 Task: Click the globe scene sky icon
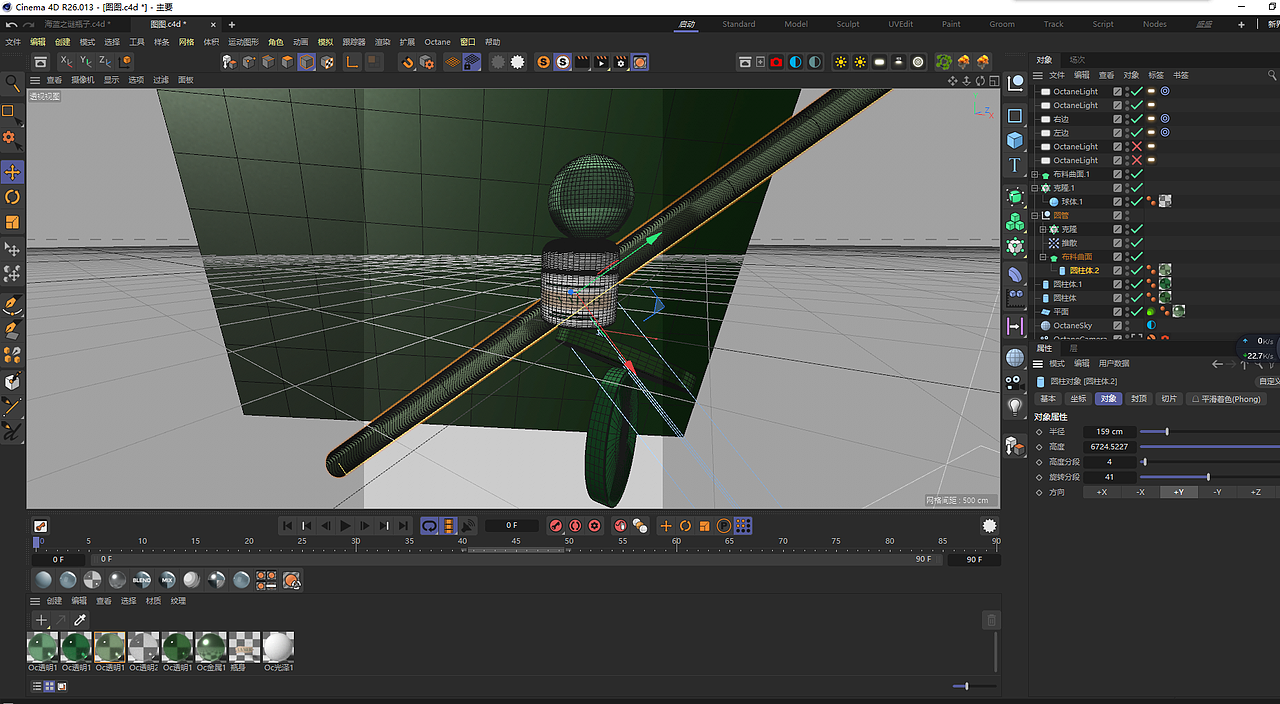pos(1015,357)
